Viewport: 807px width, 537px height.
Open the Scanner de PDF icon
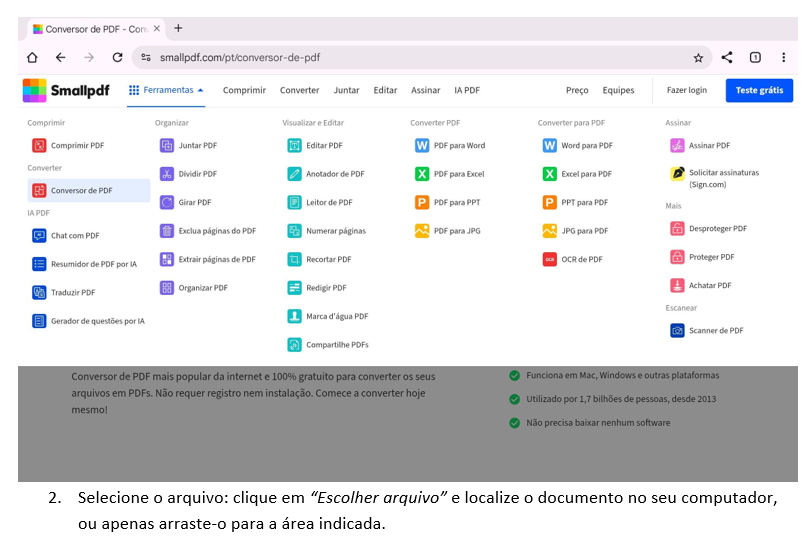(x=678, y=330)
